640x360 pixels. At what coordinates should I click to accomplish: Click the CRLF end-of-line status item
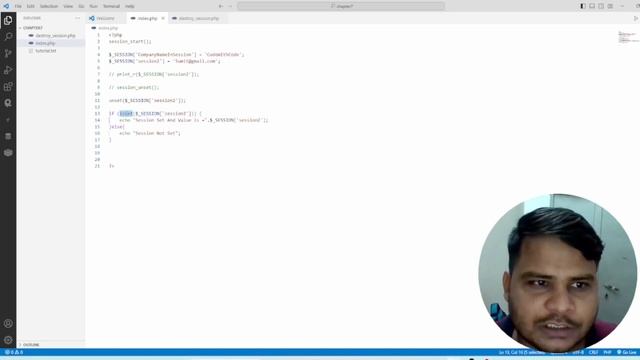pos(593,352)
